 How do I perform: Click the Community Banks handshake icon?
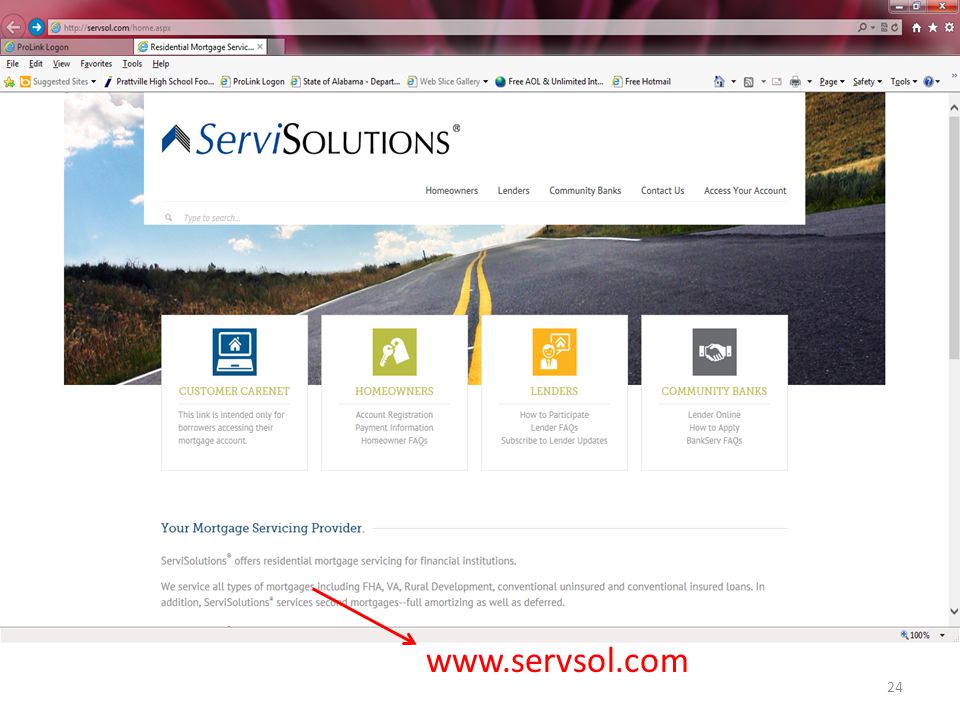coord(714,352)
